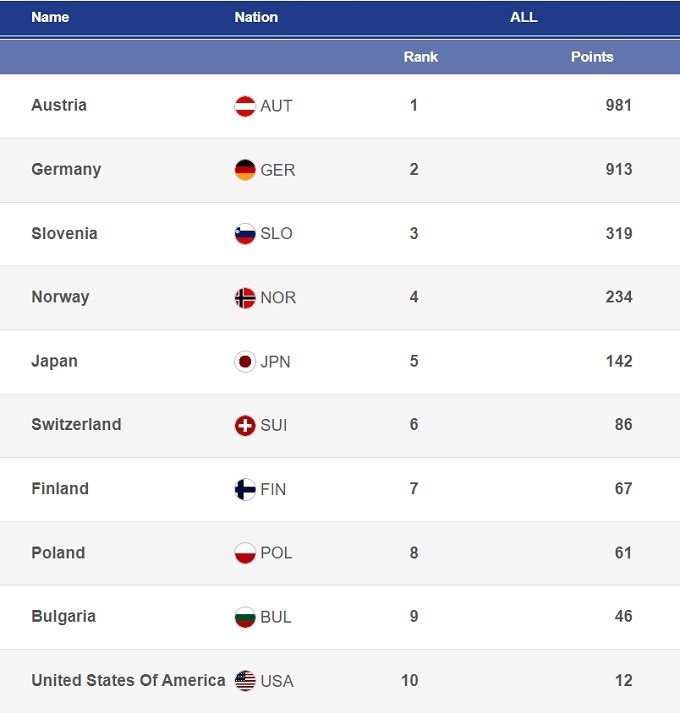Click Germany's 913 points value
The height and width of the screenshot is (713, 680).
click(618, 169)
